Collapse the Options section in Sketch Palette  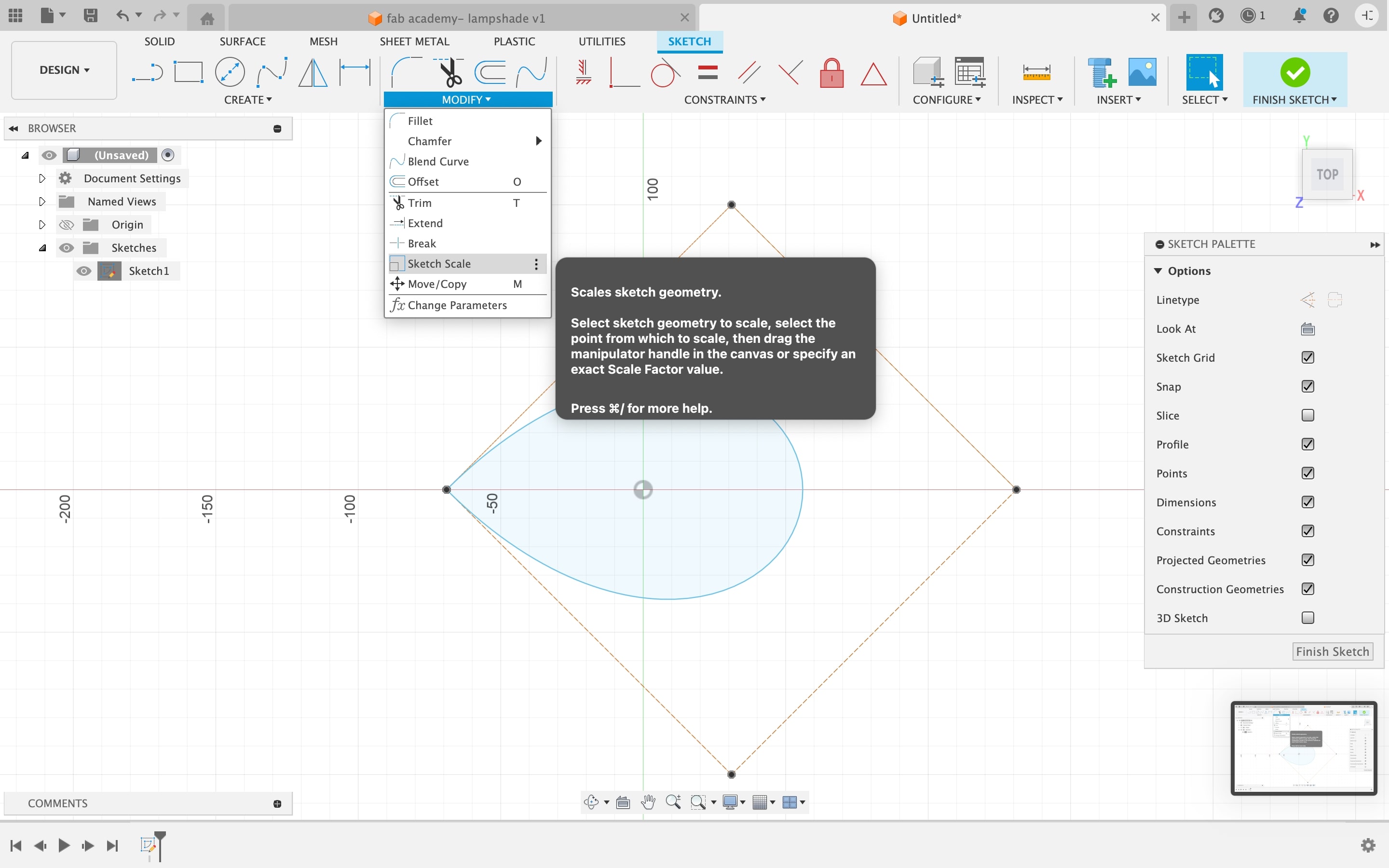click(1157, 271)
